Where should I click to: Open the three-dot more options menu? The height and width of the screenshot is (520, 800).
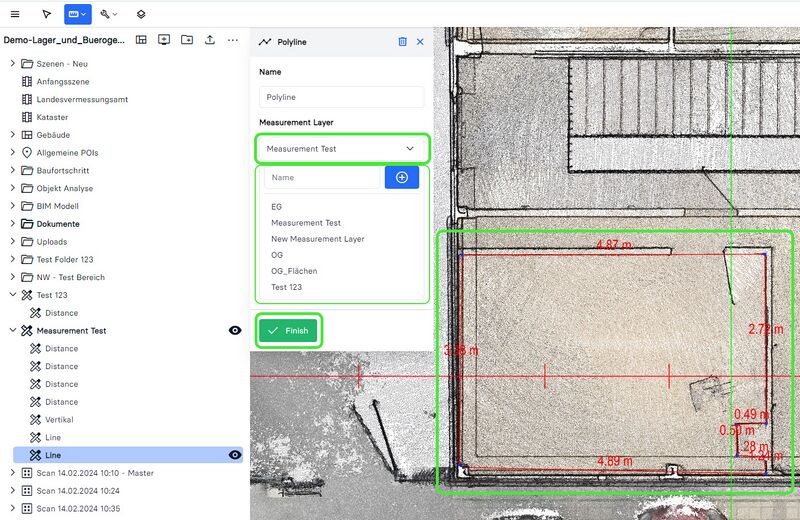233,40
